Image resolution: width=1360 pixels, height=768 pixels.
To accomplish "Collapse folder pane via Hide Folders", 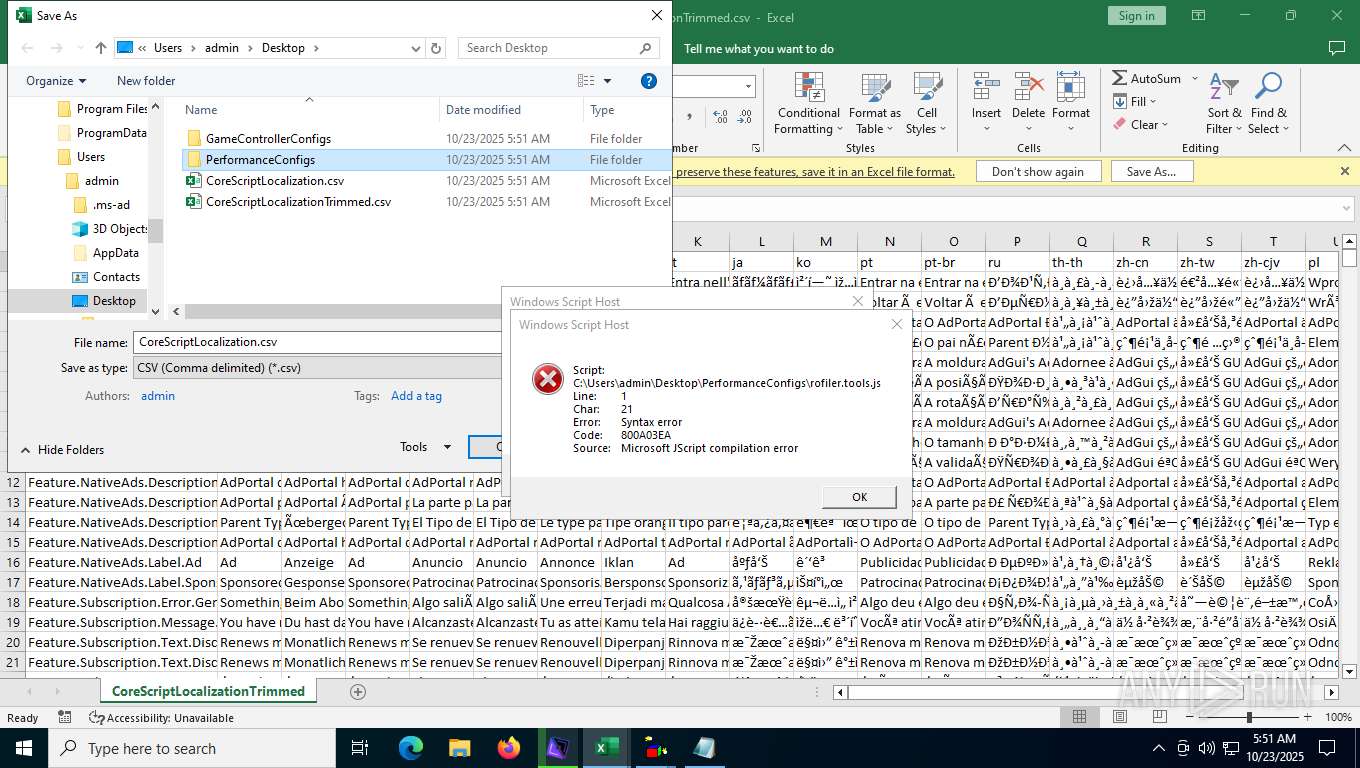I will click(62, 450).
